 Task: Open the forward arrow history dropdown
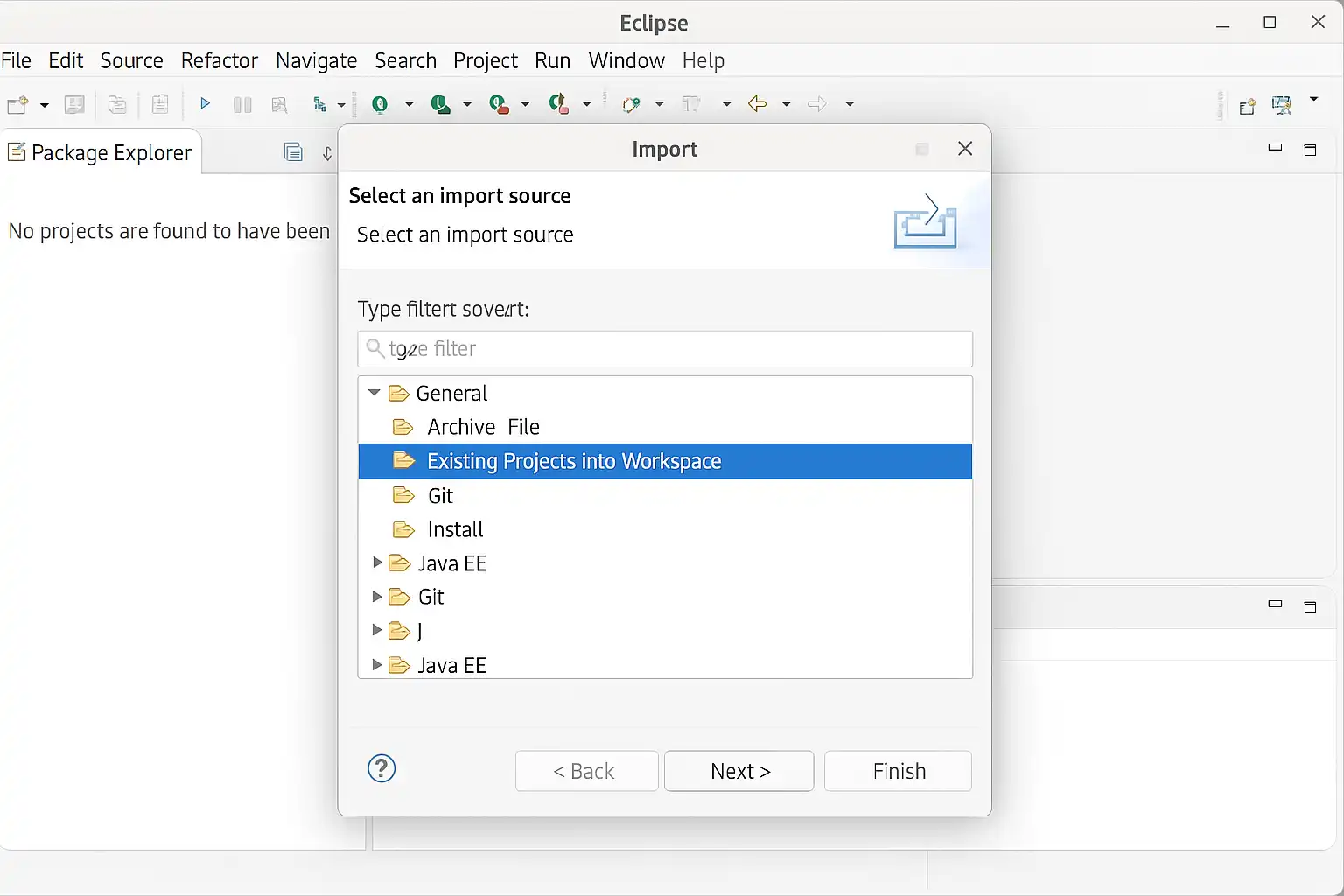(850, 104)
